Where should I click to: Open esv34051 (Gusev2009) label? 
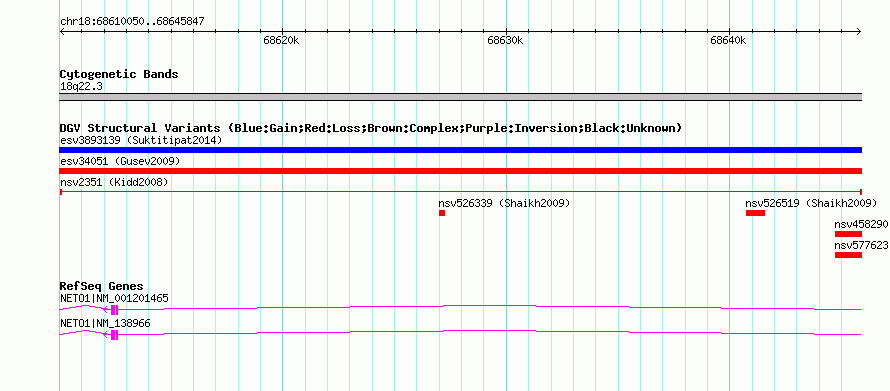pyautogui.click(x=120, y=161)
